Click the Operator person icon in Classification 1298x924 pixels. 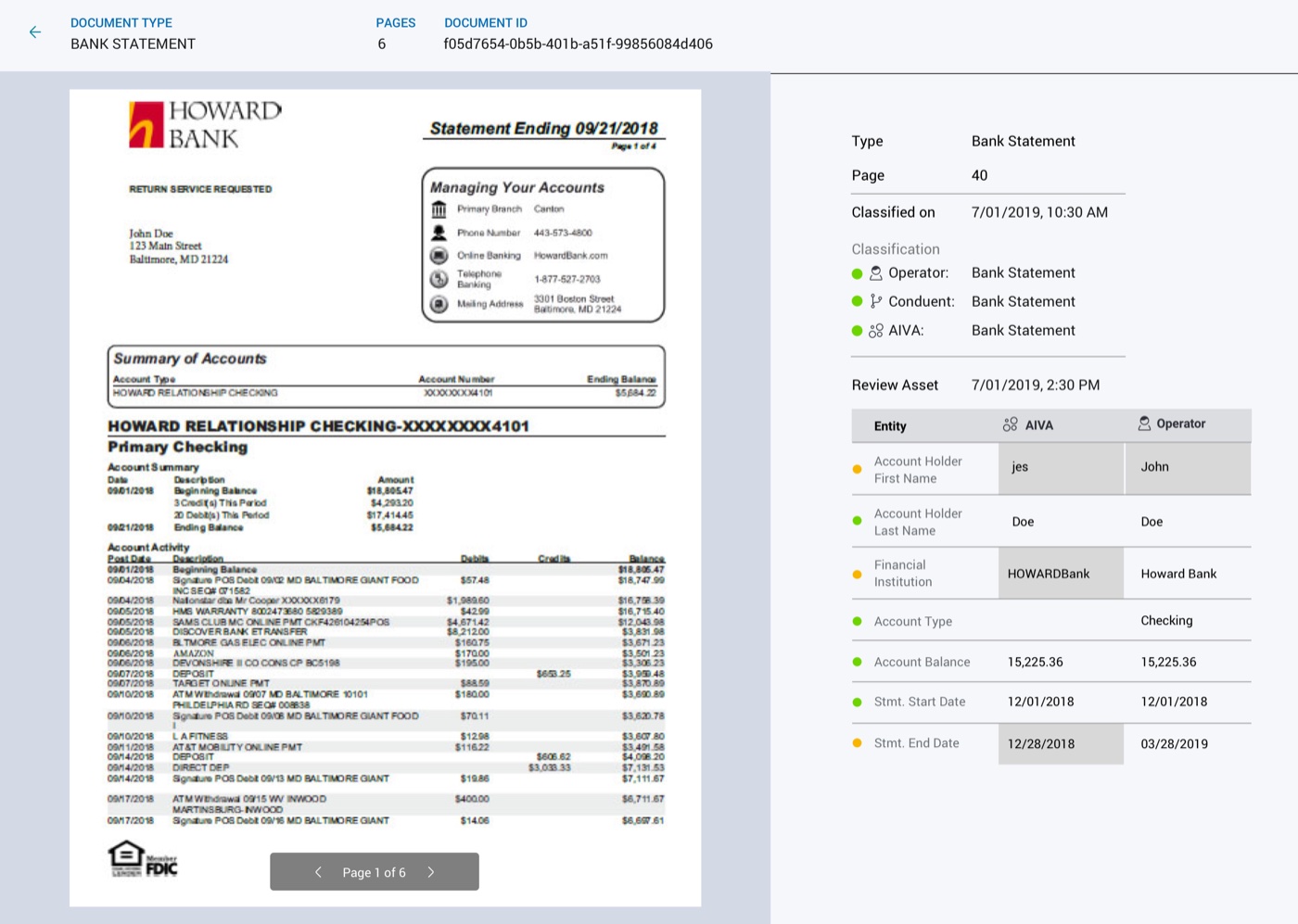876,273
